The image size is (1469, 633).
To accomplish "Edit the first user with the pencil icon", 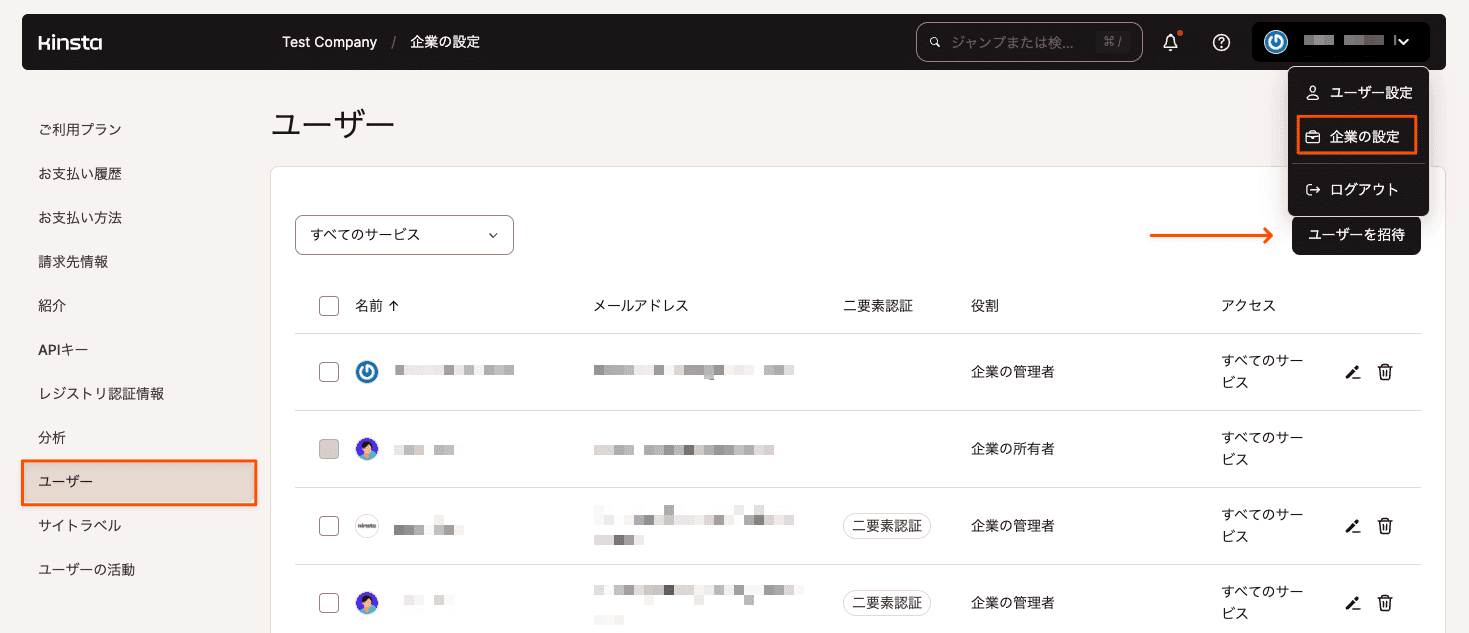I will pos(1353,371).
